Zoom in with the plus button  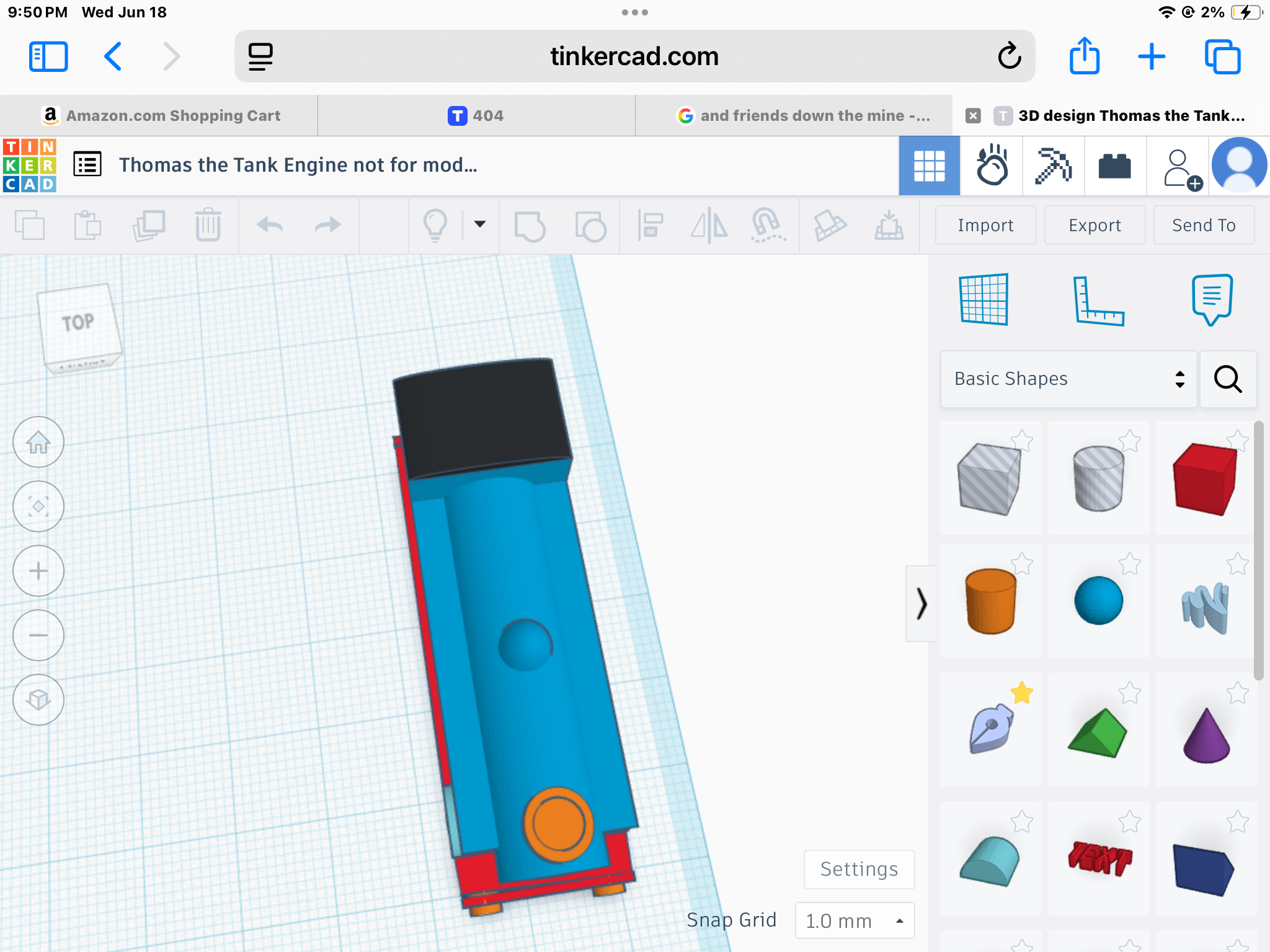click(38, 571)
